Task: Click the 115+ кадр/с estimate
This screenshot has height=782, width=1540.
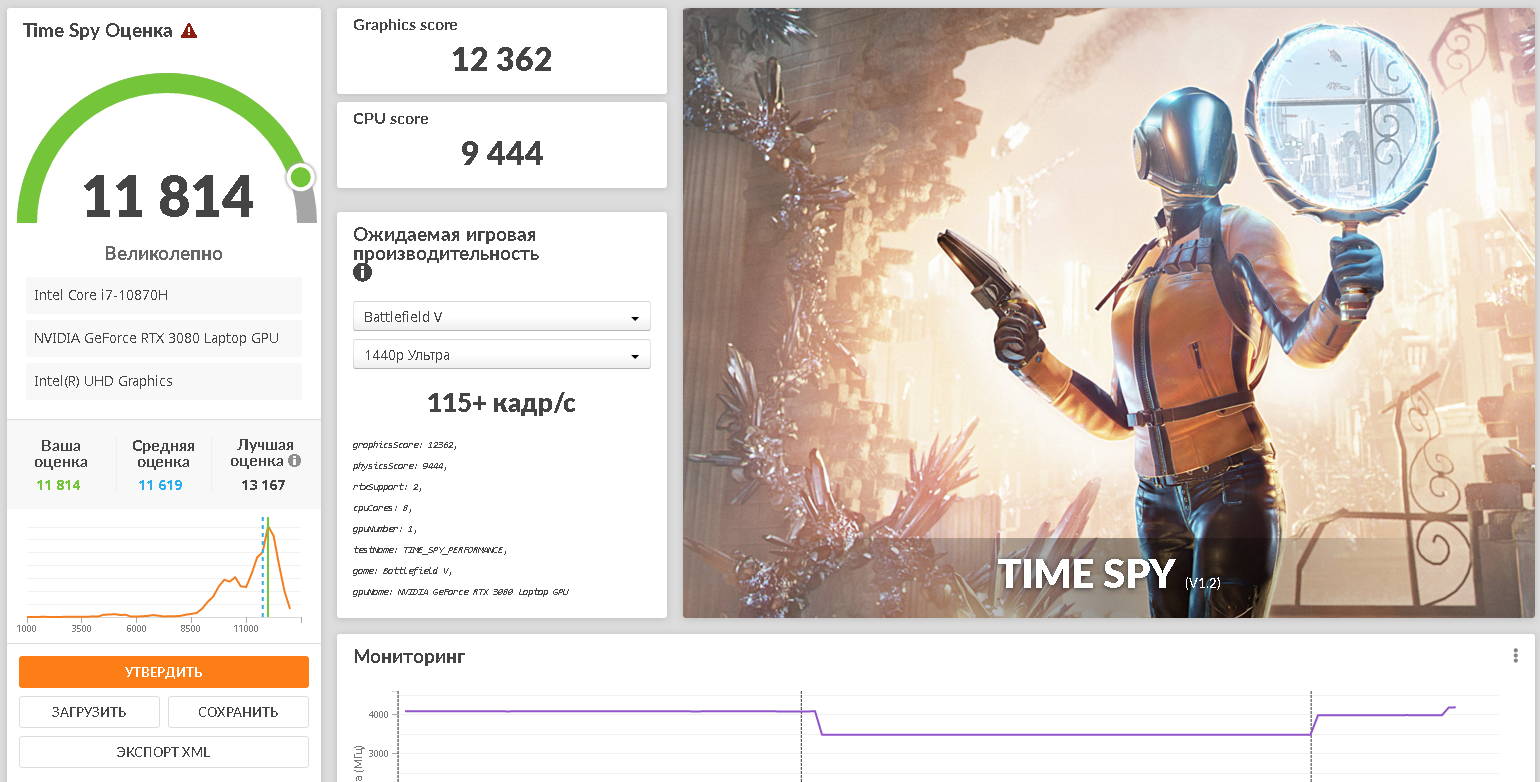Action: (x=501, y=403)
